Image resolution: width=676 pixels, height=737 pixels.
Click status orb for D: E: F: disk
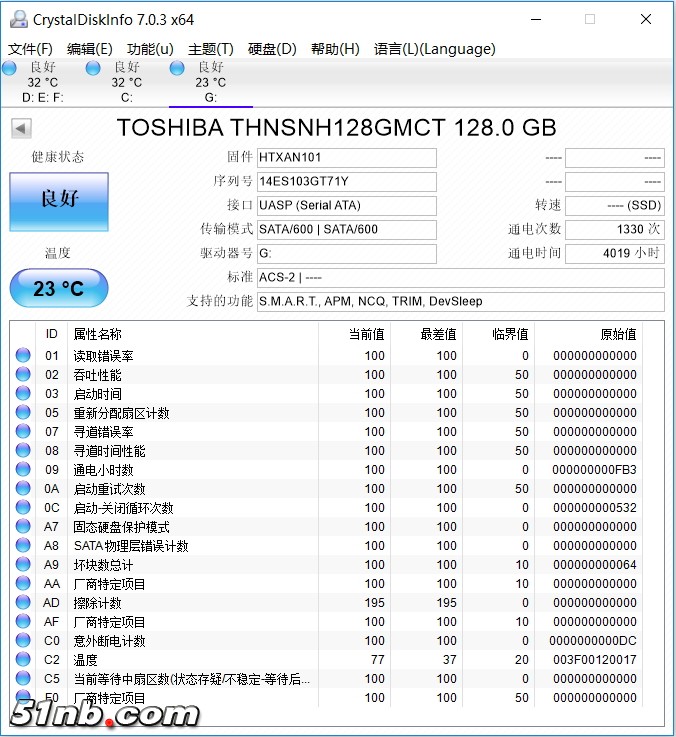(10, 68)
